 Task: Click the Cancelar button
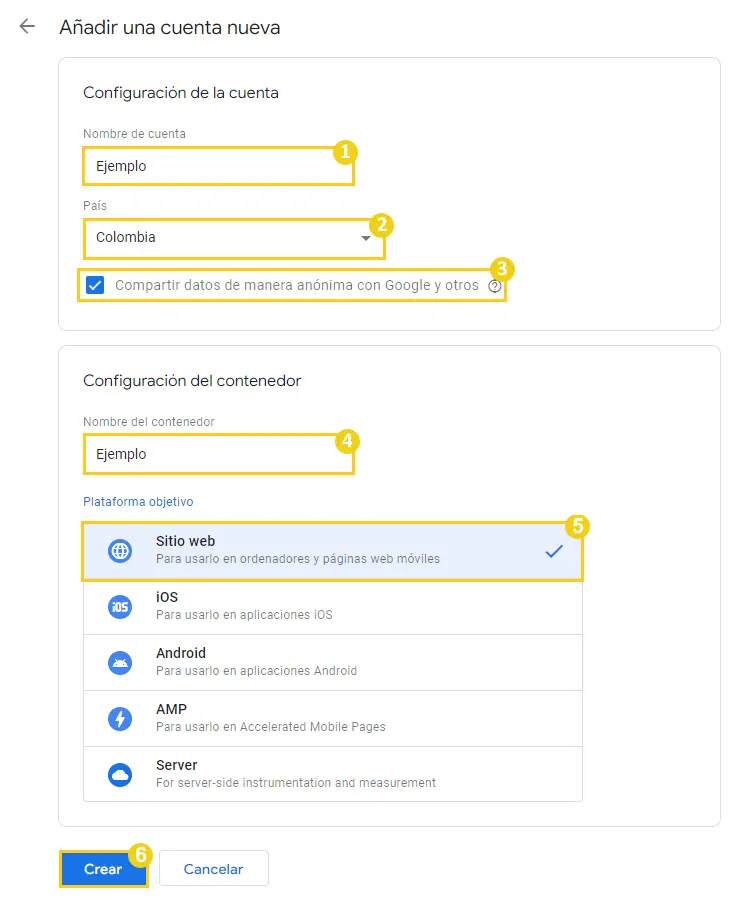pyautogui.click(x=214, y=869)
